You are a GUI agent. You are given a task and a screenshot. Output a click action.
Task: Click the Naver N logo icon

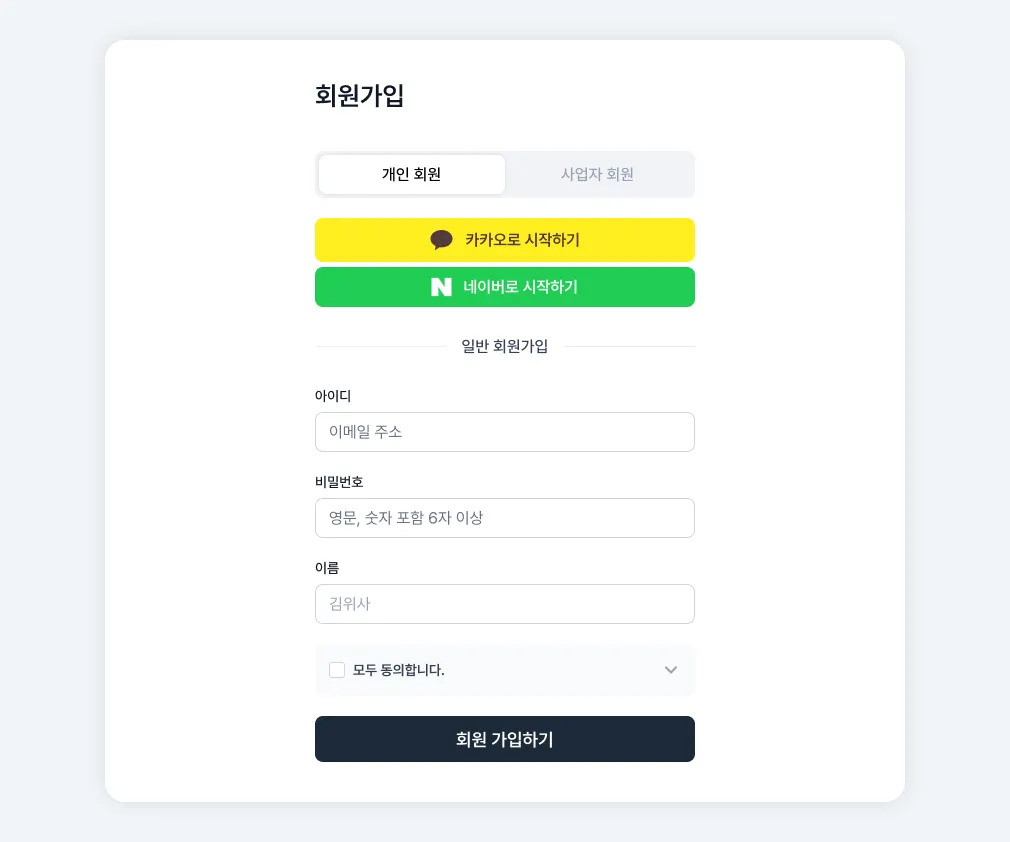[x=441, y=287]
